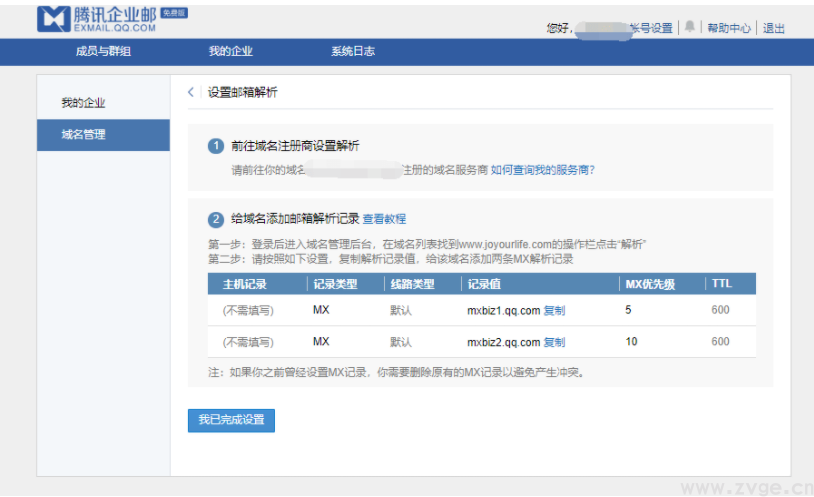The height and width of the screenshot is (497, 814).
Task: Click the mxbiz2.qq.com record text
Action: click(x=504, y=342)
